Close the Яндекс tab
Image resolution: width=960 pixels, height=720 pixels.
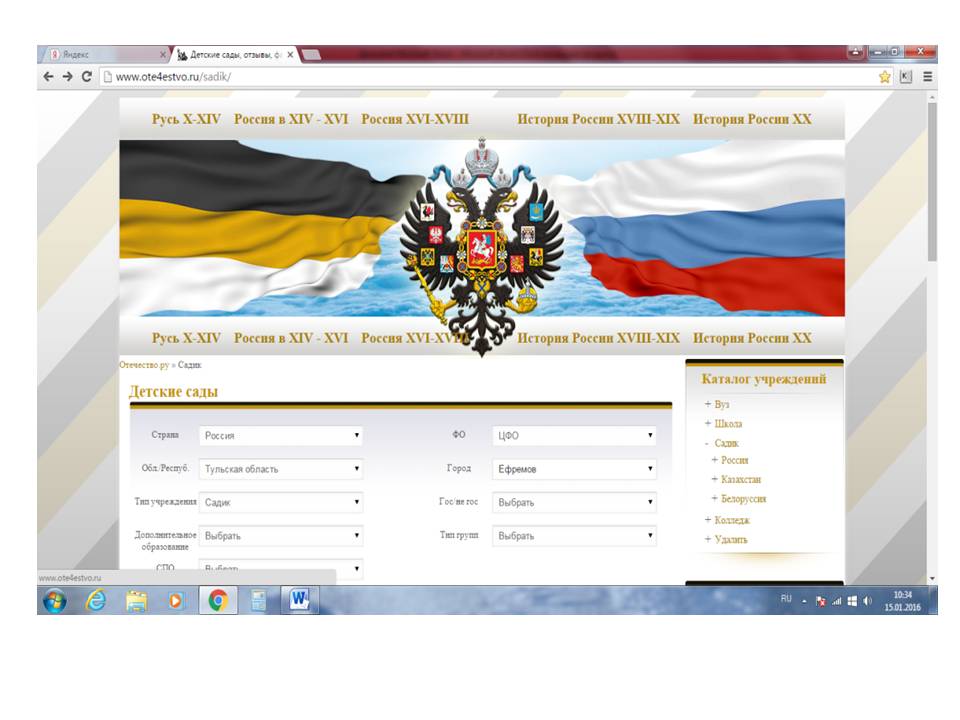[x=163, y=54]
